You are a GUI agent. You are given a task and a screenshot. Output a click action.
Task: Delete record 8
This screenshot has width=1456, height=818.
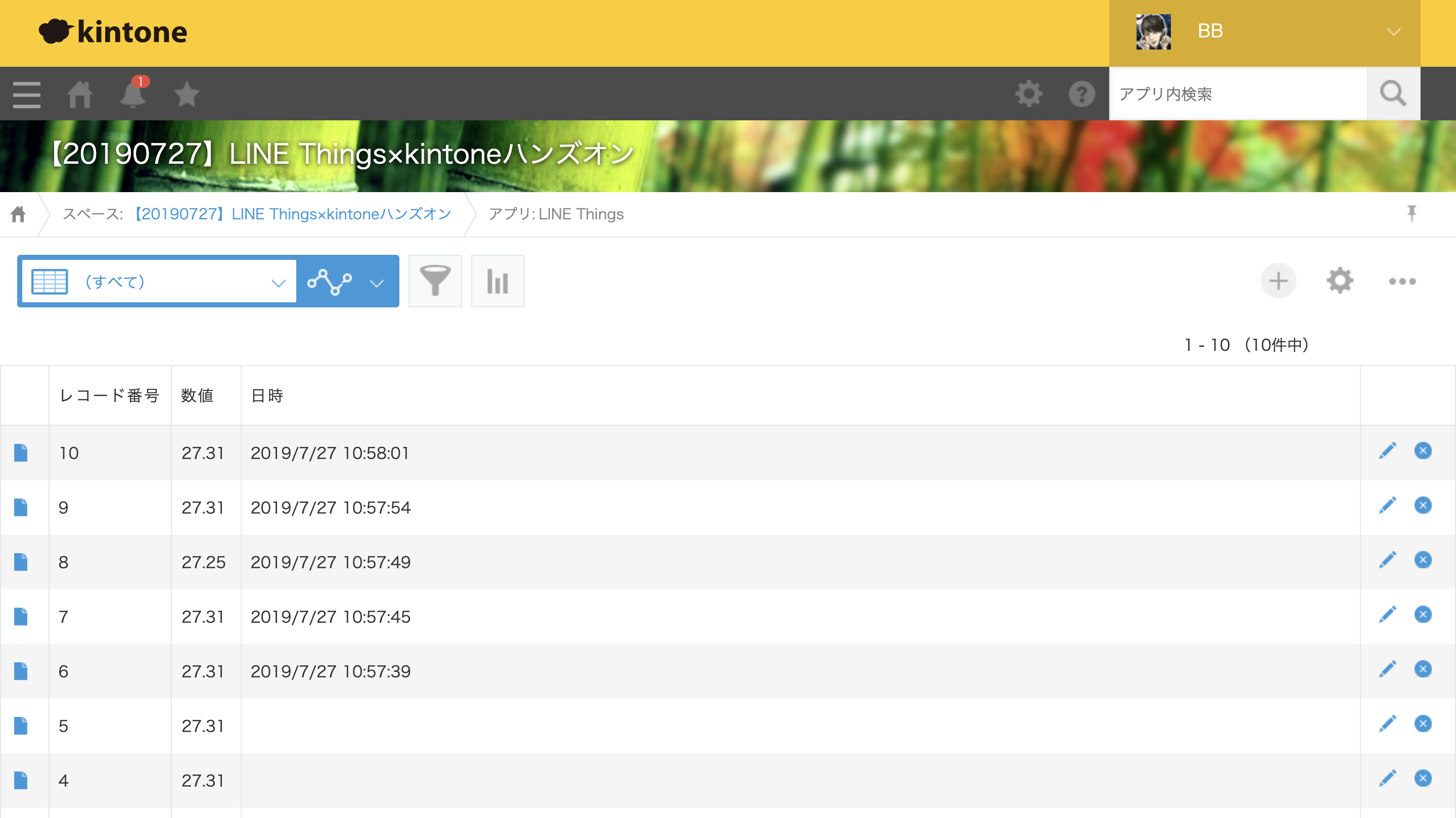click(1423, 560)
